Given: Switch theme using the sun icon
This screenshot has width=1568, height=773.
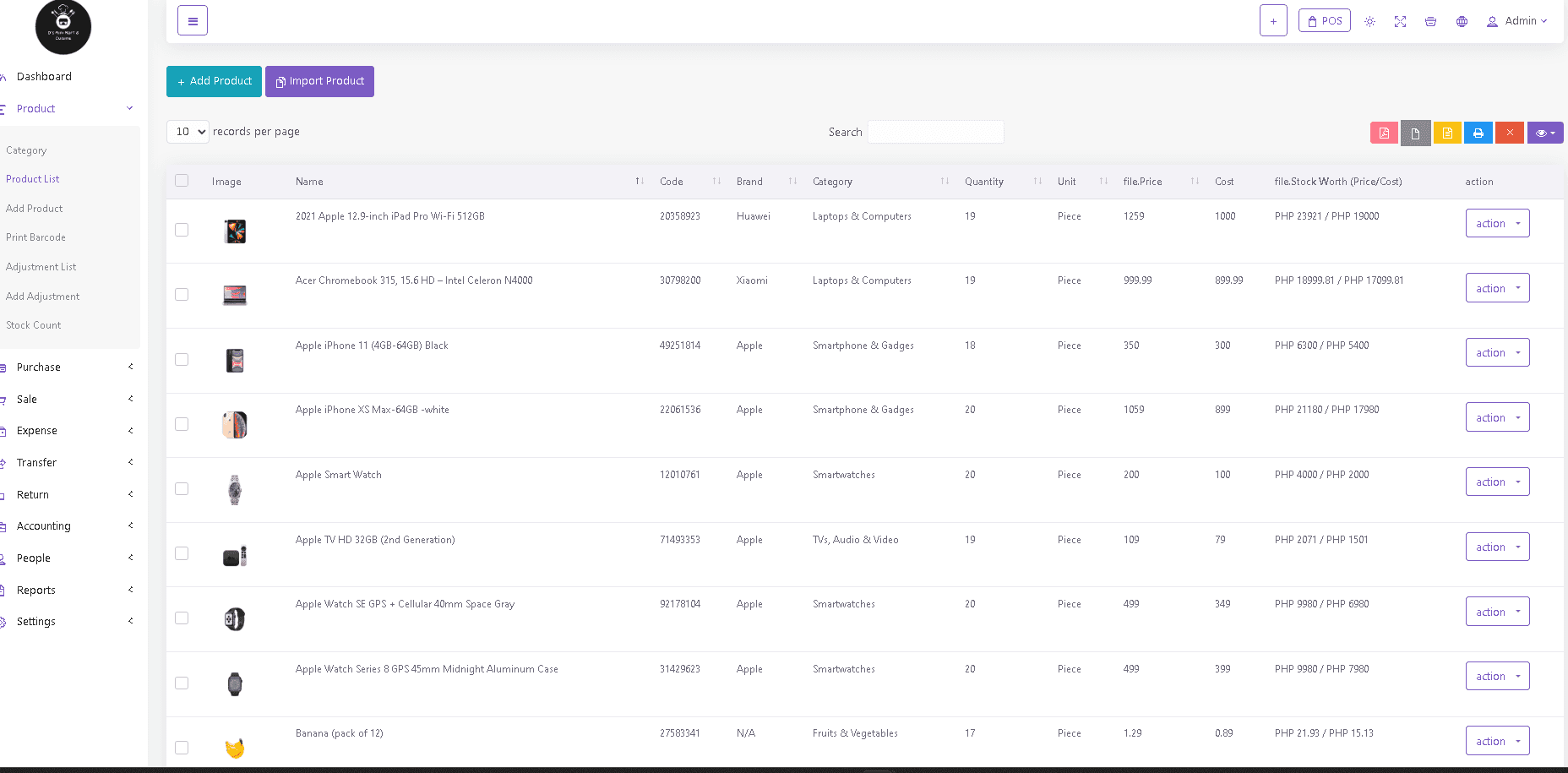Looking at the screenshot, I should click(x=1370, y=21).
